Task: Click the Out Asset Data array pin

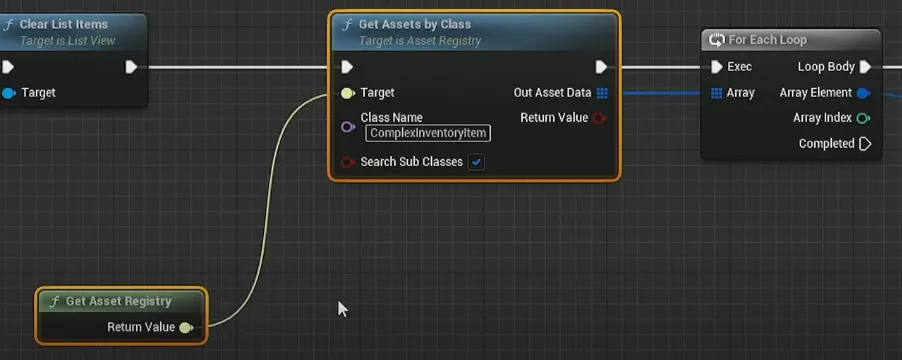Action: [602, 93]
